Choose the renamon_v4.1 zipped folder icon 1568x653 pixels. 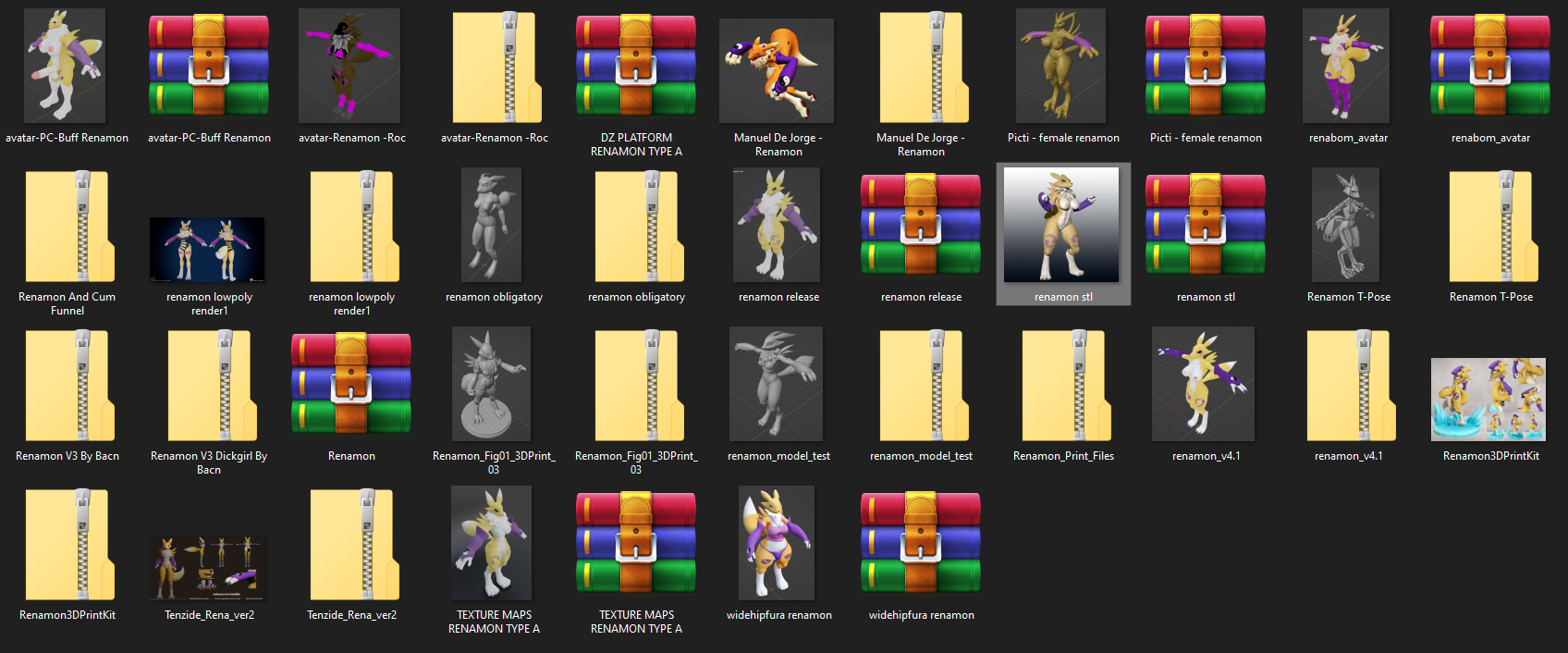(x=1351, y=385)
